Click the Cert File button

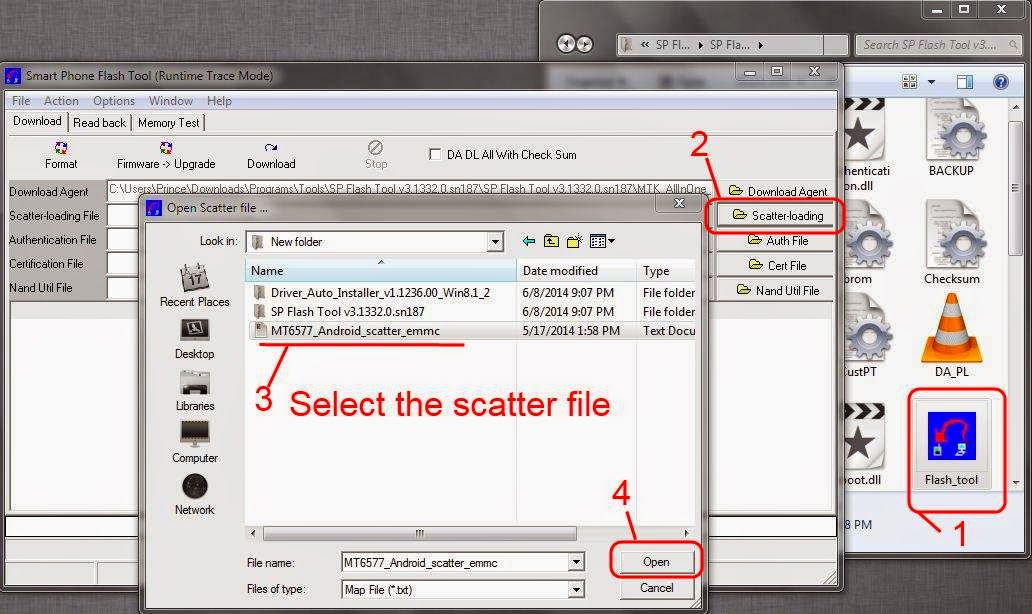coord(778,266)
